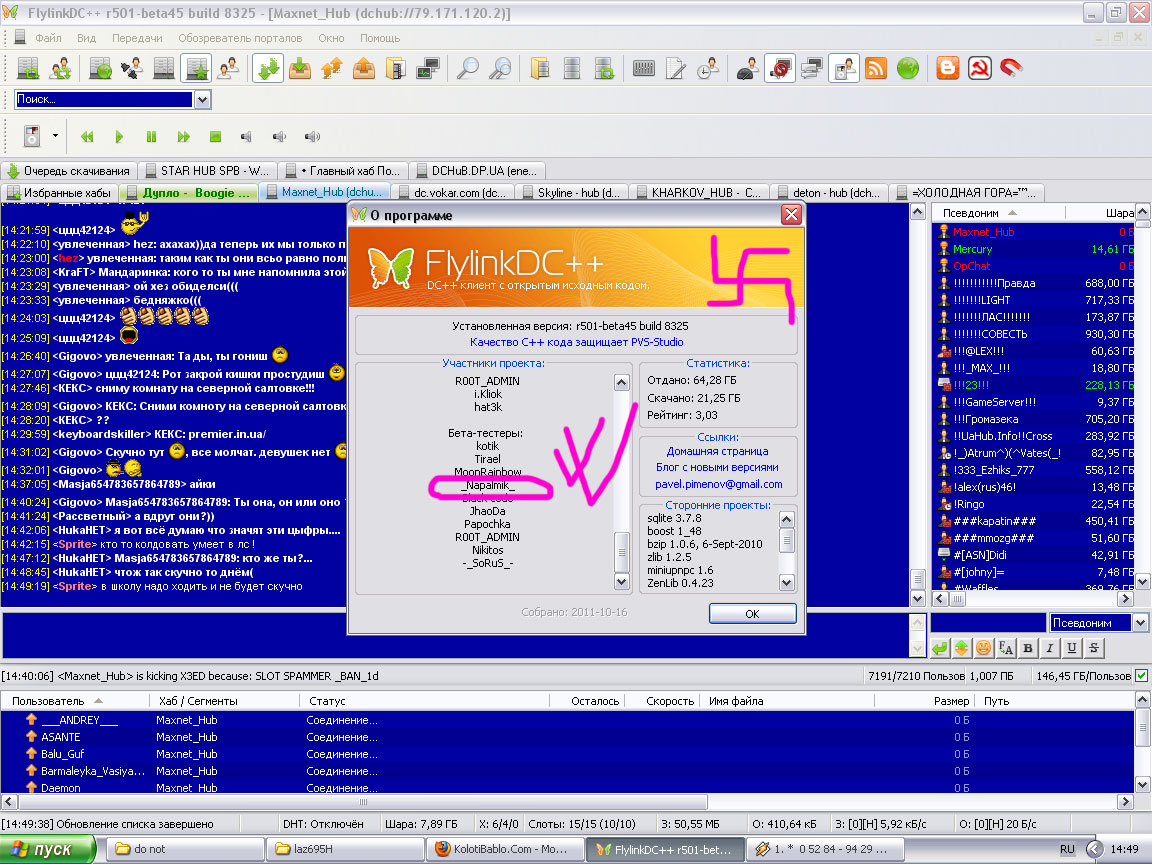The image size is (1152, 864).
Task: Click participants list scrollbar thumb
Action: pyautogui.click(x=622, y=552)
